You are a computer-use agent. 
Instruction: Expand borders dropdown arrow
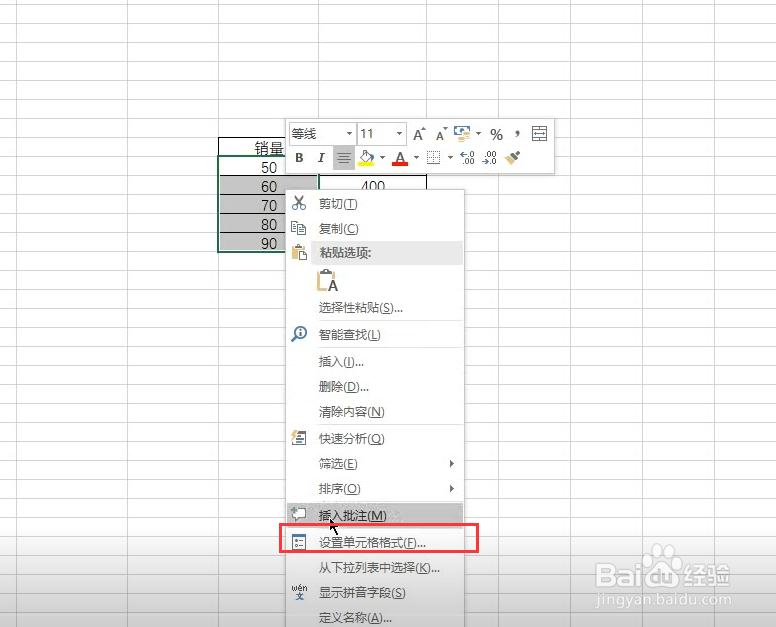pyautogui.click(x=450, y=158)
